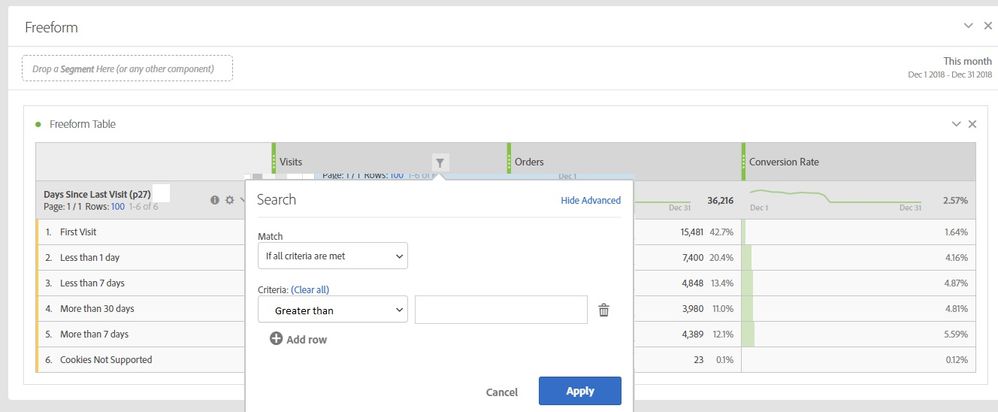Viewport: 998px width, 412px height.
Task: Click the plus icon to add a criteria row
Action: pyautogui.click(x=276, y=340)
